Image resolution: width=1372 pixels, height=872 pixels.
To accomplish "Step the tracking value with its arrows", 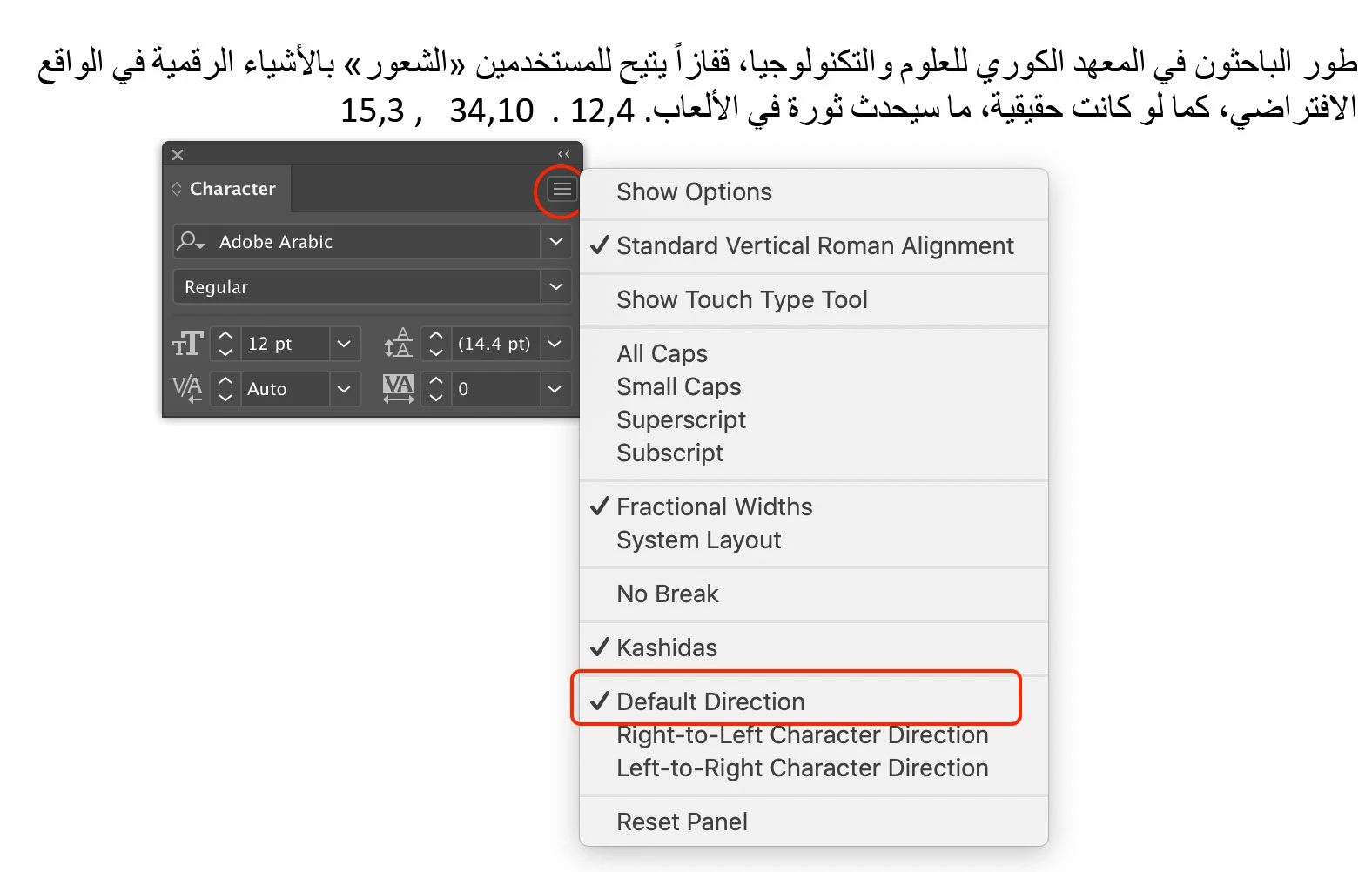I will (436, 389).
